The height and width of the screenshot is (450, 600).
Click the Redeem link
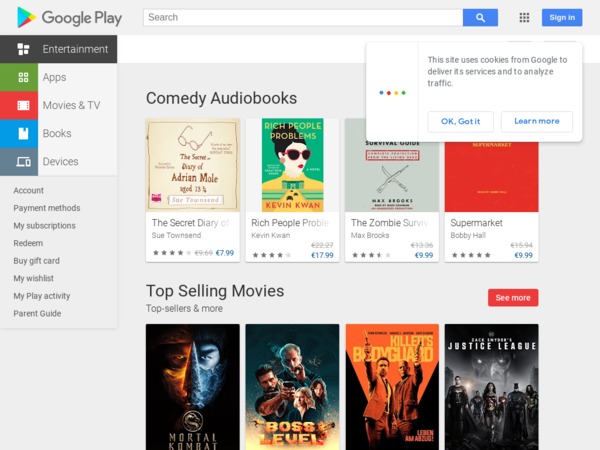pyautogui.click(x=28, y=243)
